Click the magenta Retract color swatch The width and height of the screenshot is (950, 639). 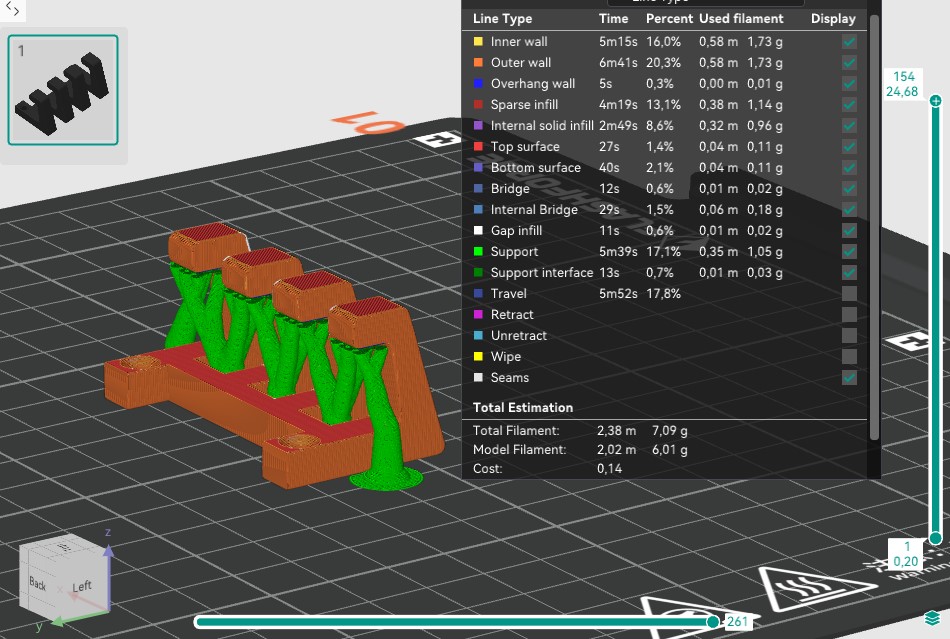click(478, 314)
